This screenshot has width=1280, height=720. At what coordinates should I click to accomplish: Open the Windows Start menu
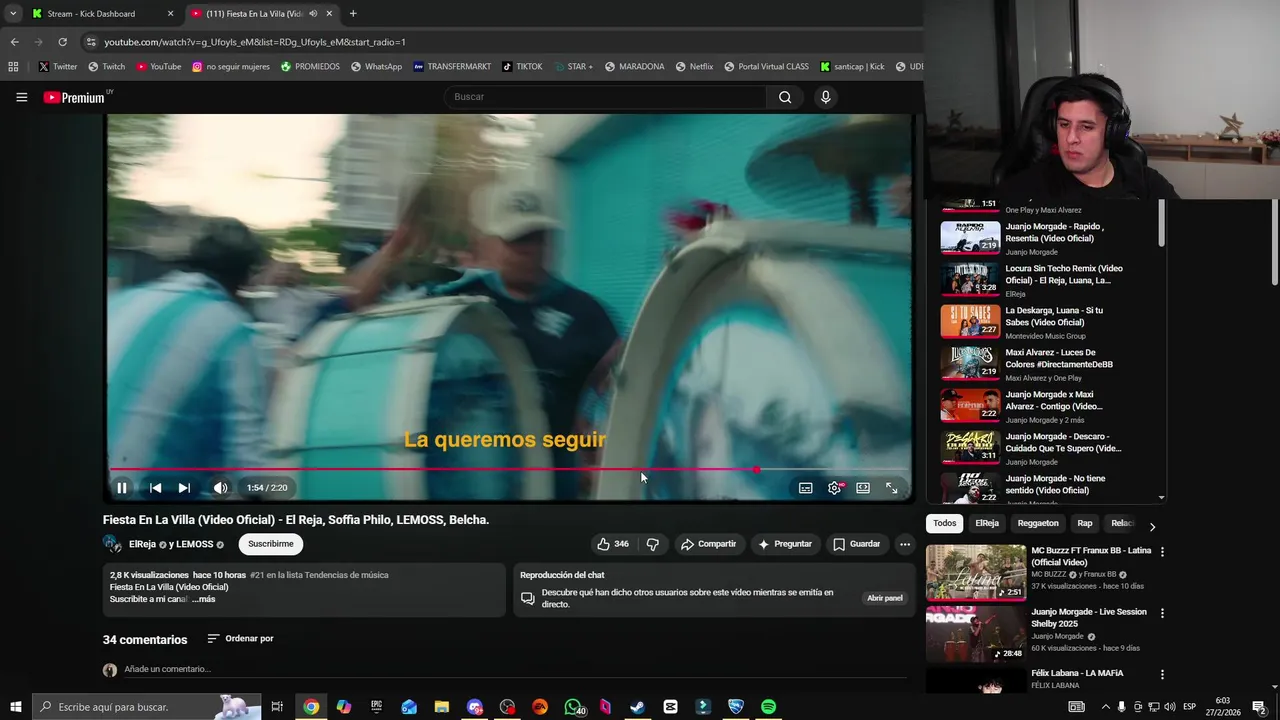tap(16, 707)
